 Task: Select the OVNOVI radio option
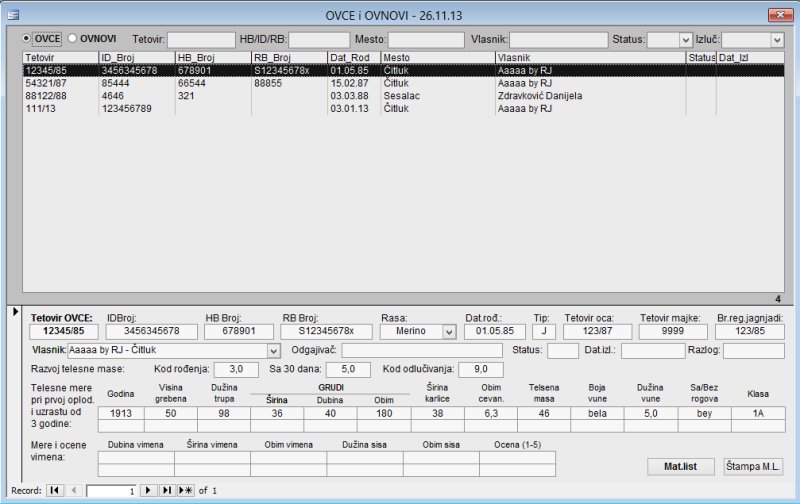click(x=72, y=38)
